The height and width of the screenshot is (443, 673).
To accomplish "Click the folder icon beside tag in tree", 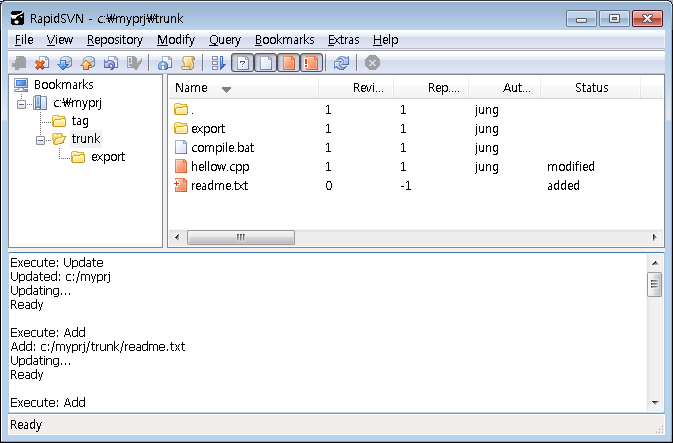I will [x=59, y=121].
